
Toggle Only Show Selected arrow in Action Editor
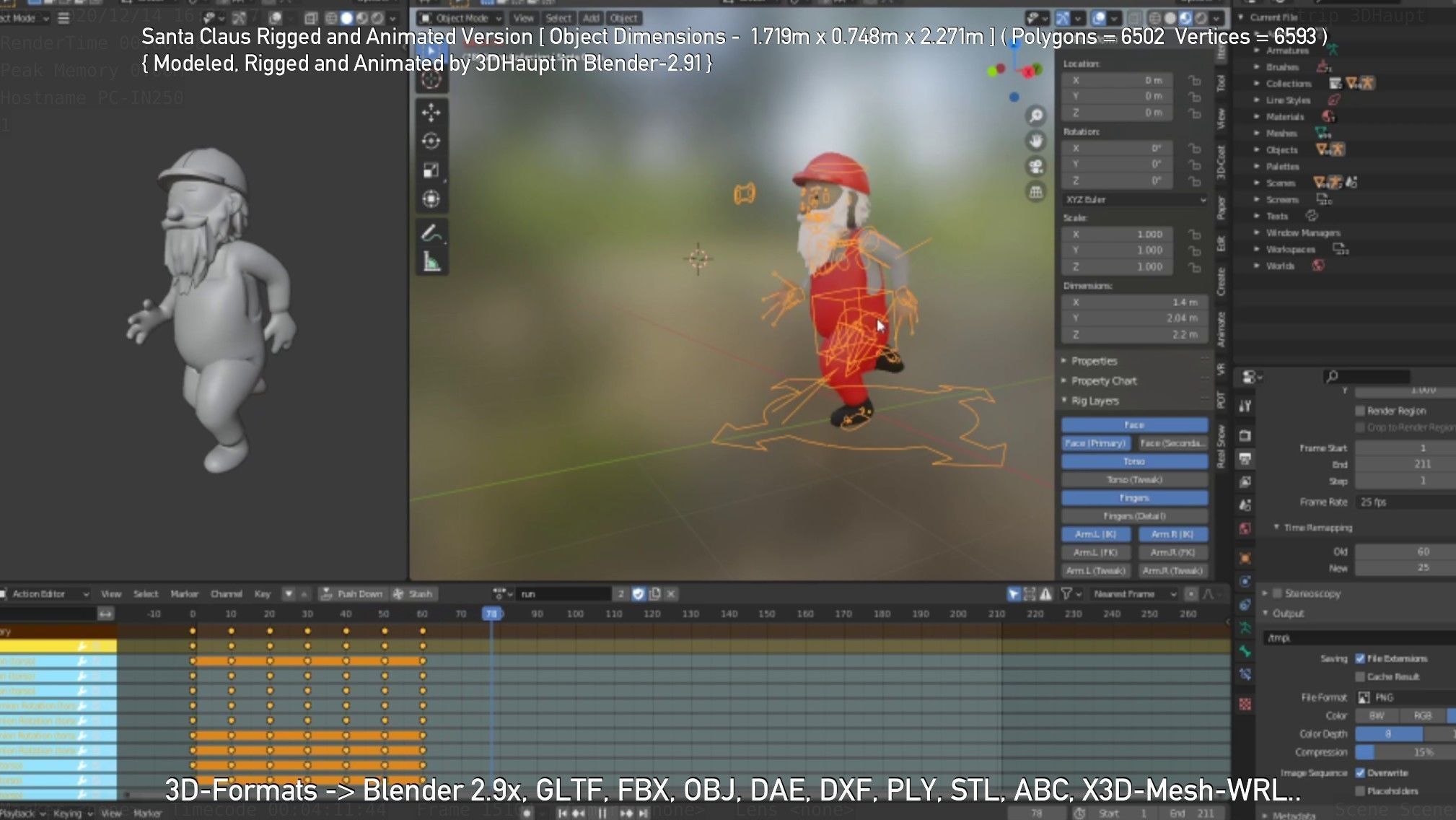tap(1014, 594)
